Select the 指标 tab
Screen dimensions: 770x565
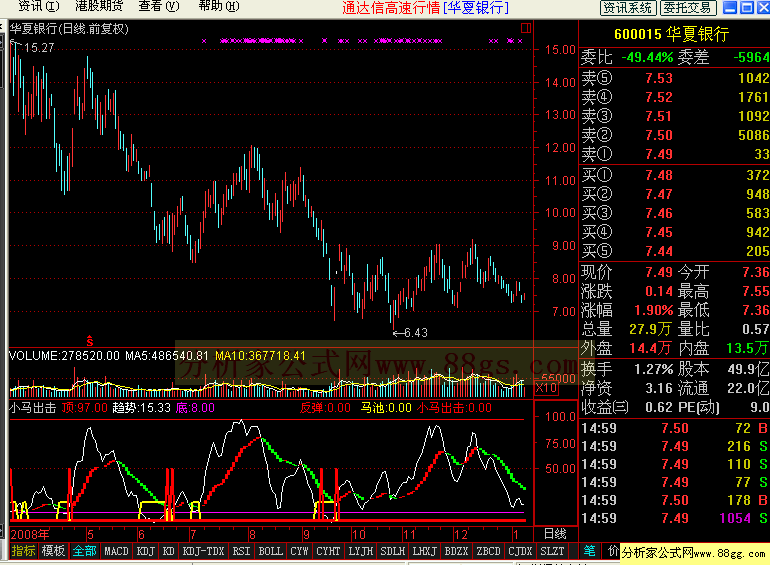click(23, 551)
